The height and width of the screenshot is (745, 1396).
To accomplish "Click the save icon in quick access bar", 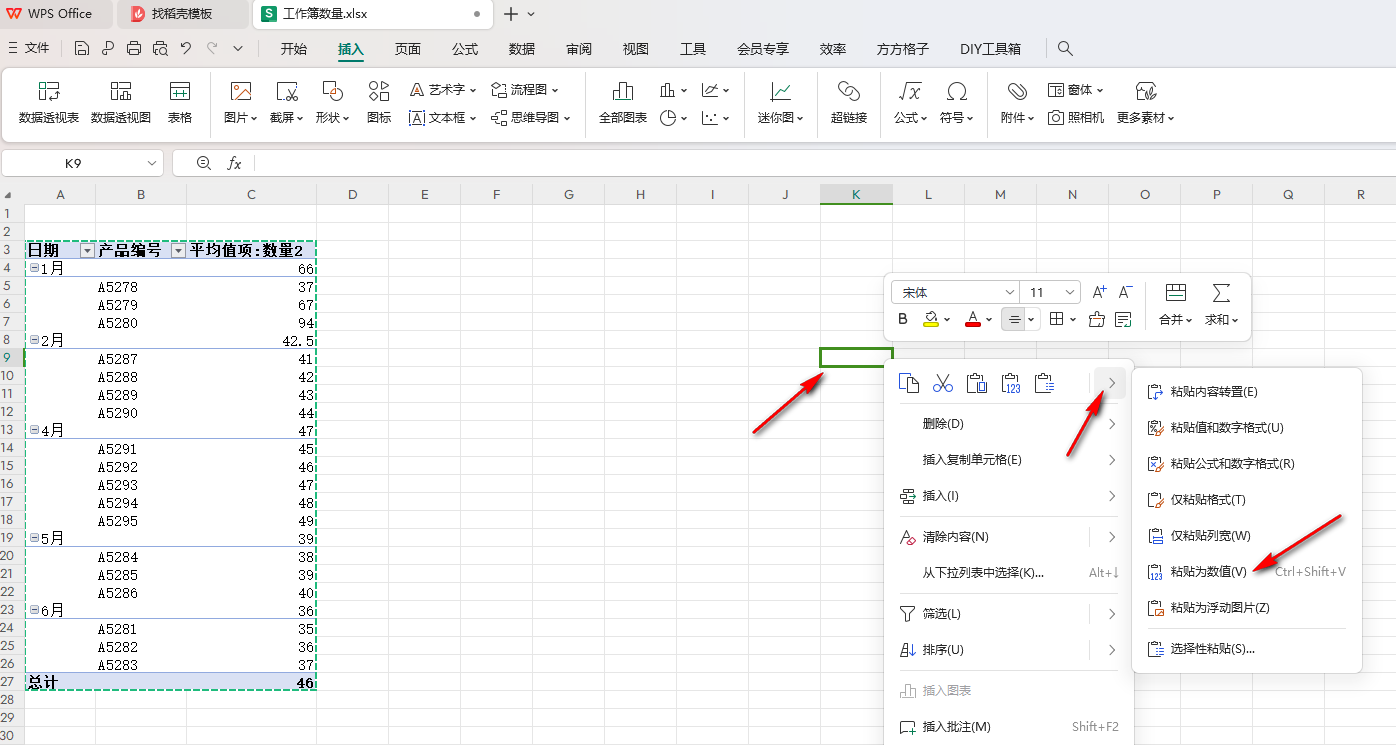I will pyautogui.click(x=82, y=48).
